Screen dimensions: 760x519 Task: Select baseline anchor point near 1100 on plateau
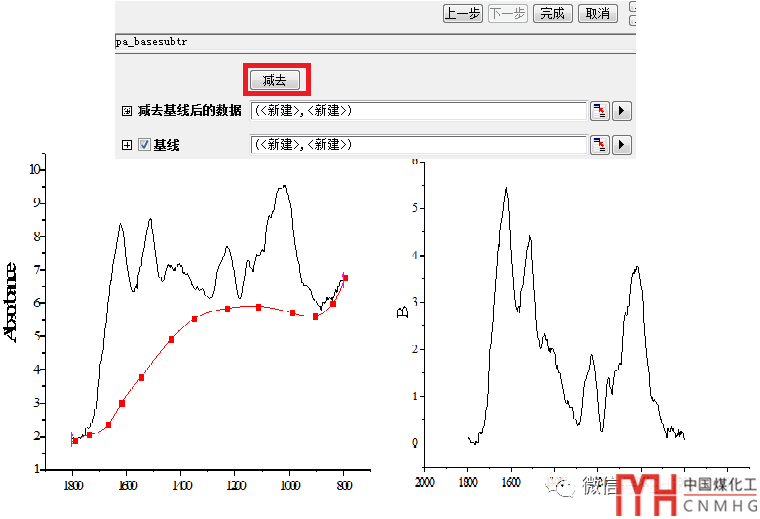(258, 308)
